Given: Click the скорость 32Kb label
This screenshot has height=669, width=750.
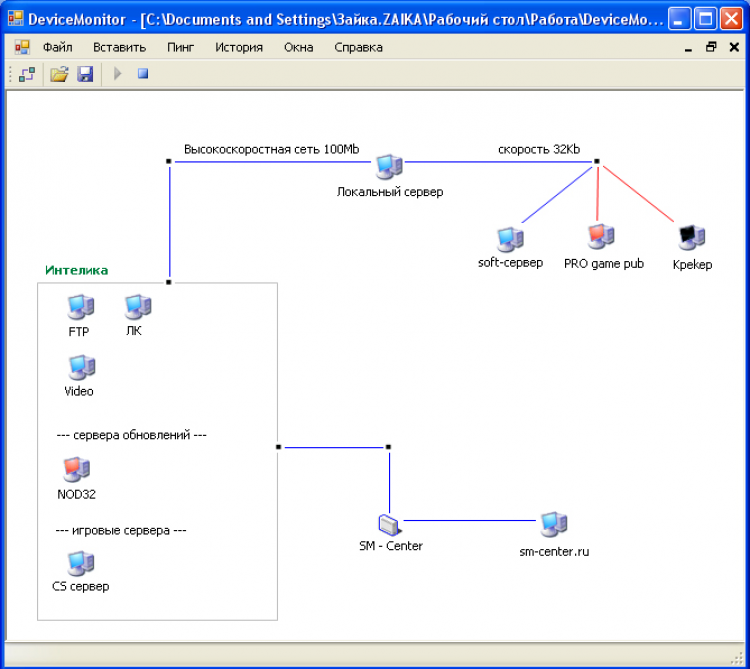Looking at the screenshot, I should pyautogui.click(x=539, y=149).
